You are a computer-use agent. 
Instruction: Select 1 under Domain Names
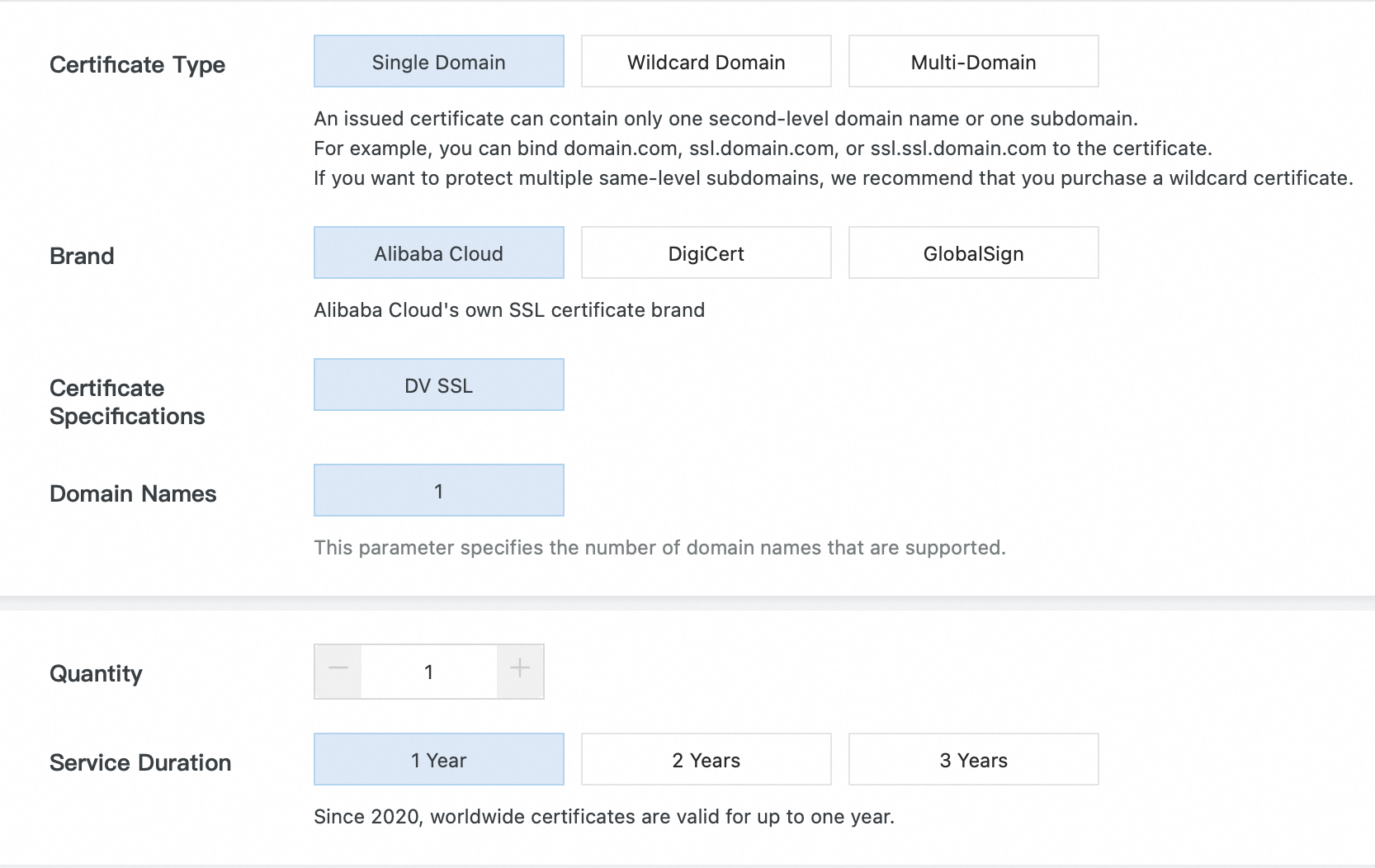(438, 491)
